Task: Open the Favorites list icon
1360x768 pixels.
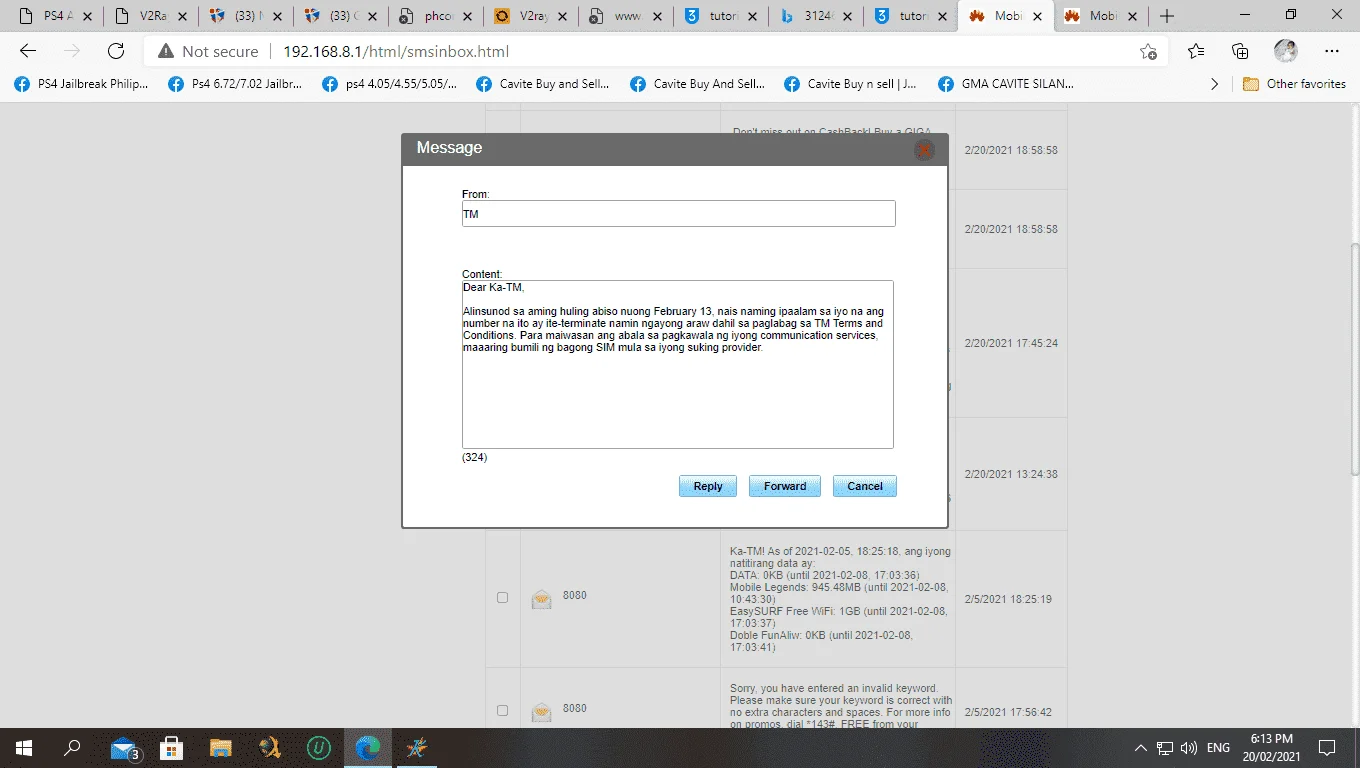Action: click(1196, 51)
